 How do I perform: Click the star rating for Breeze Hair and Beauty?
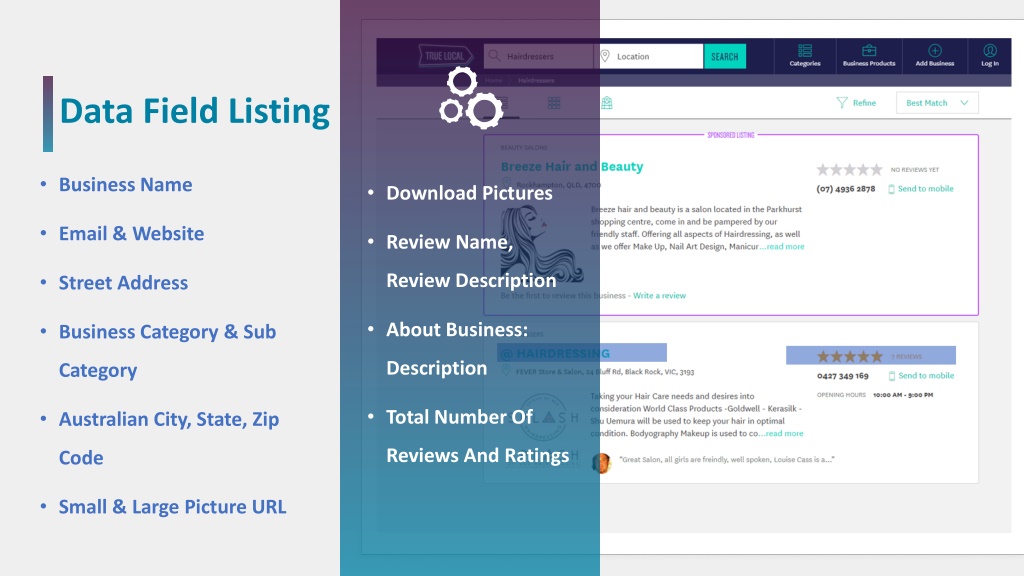point(849,170)
